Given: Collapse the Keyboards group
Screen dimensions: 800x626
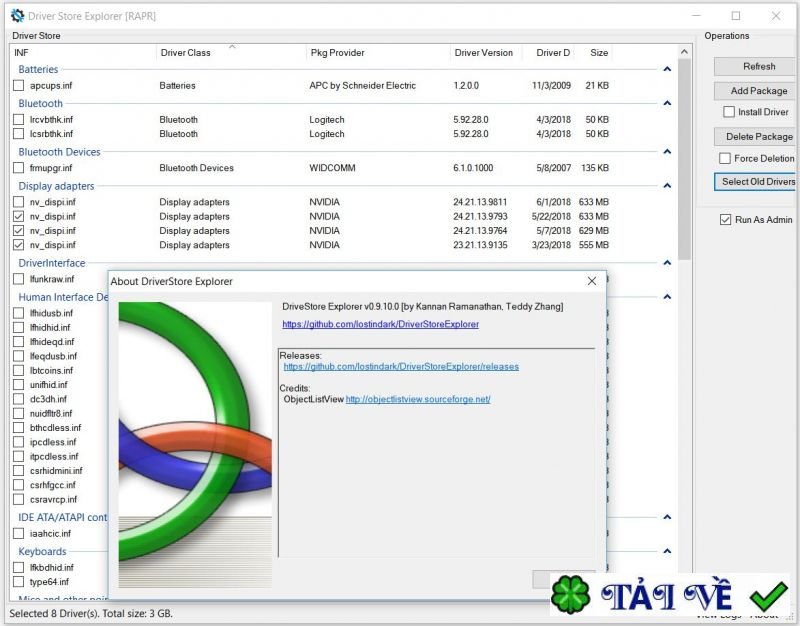Looking at the screenshot, I should pyautogui.click(x=667, y=551).
